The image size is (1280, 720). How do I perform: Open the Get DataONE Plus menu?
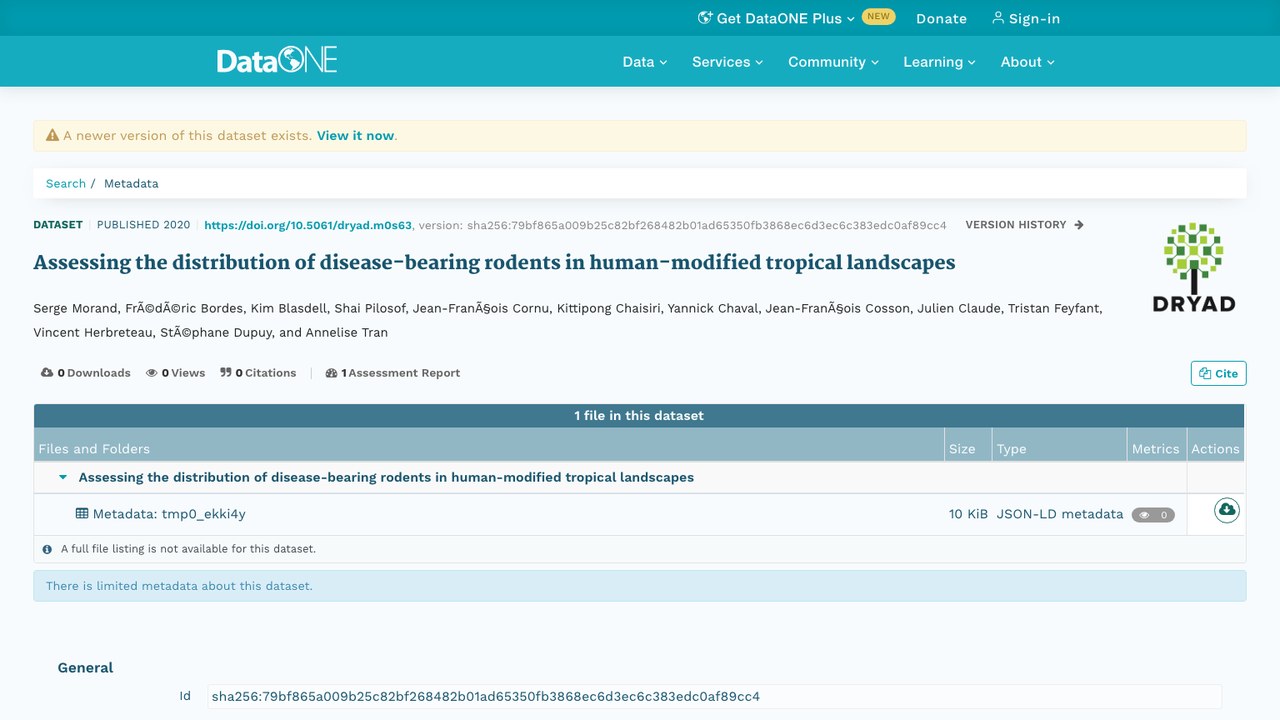777,18
